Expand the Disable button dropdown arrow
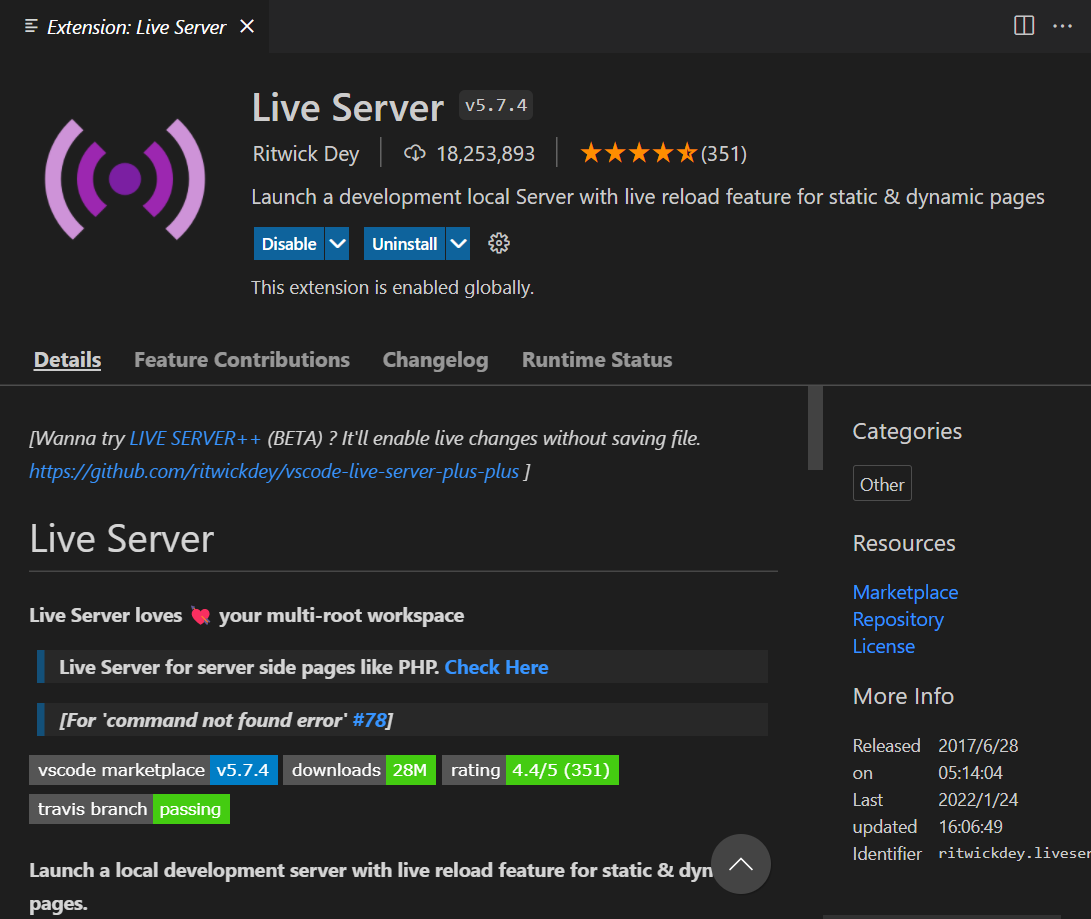 tap(337, 243)
